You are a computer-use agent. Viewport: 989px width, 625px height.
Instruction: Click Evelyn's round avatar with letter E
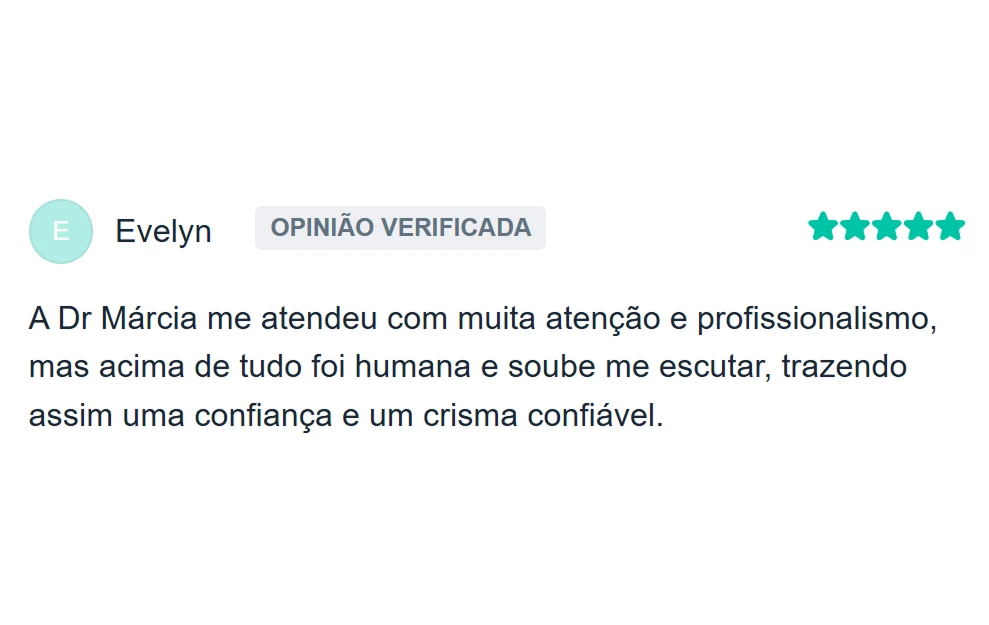click(x=60, y=231)
